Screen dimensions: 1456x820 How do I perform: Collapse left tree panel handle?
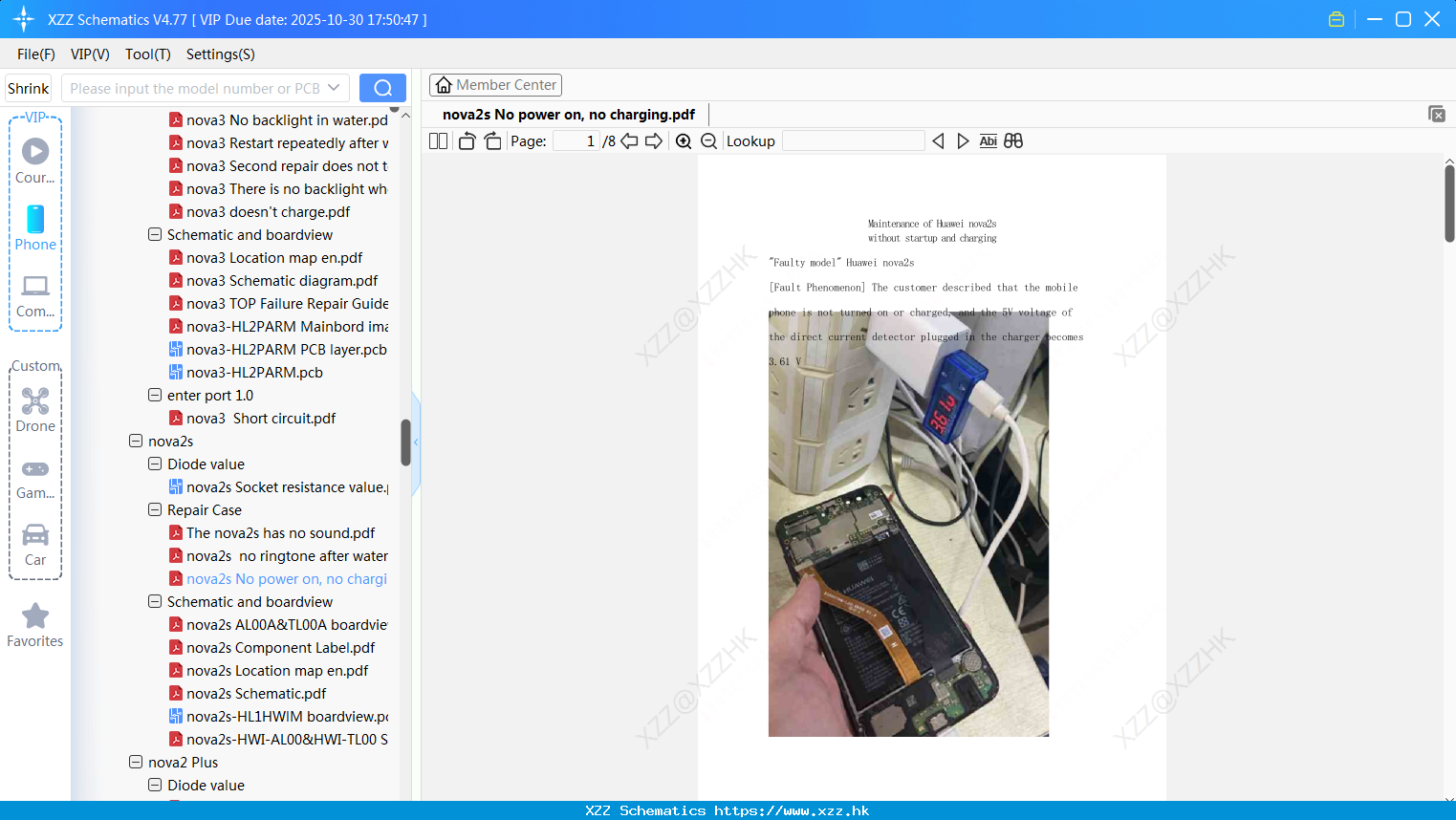pos(416,442)
